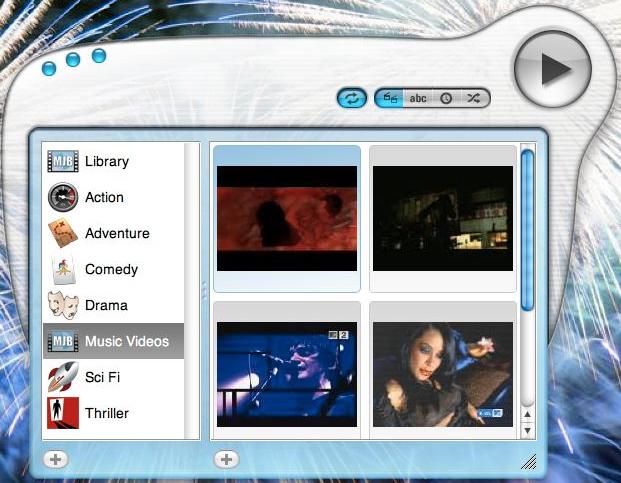The width and height of the screenshot is (621, 483).
Task: Open the Library category label
Action: click(107, 162)
